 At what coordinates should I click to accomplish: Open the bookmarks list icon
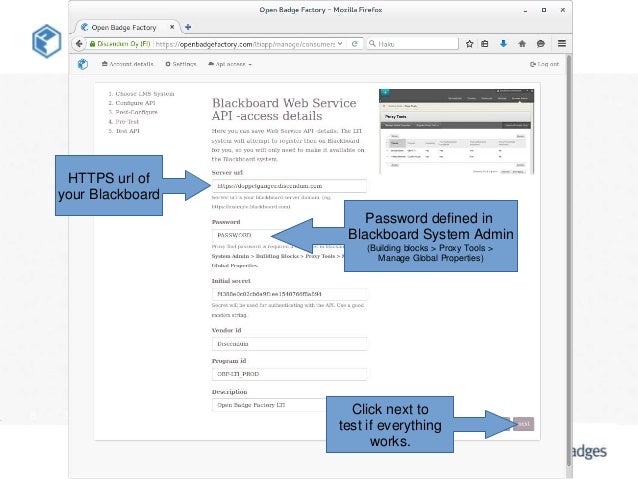pos(485,44)
